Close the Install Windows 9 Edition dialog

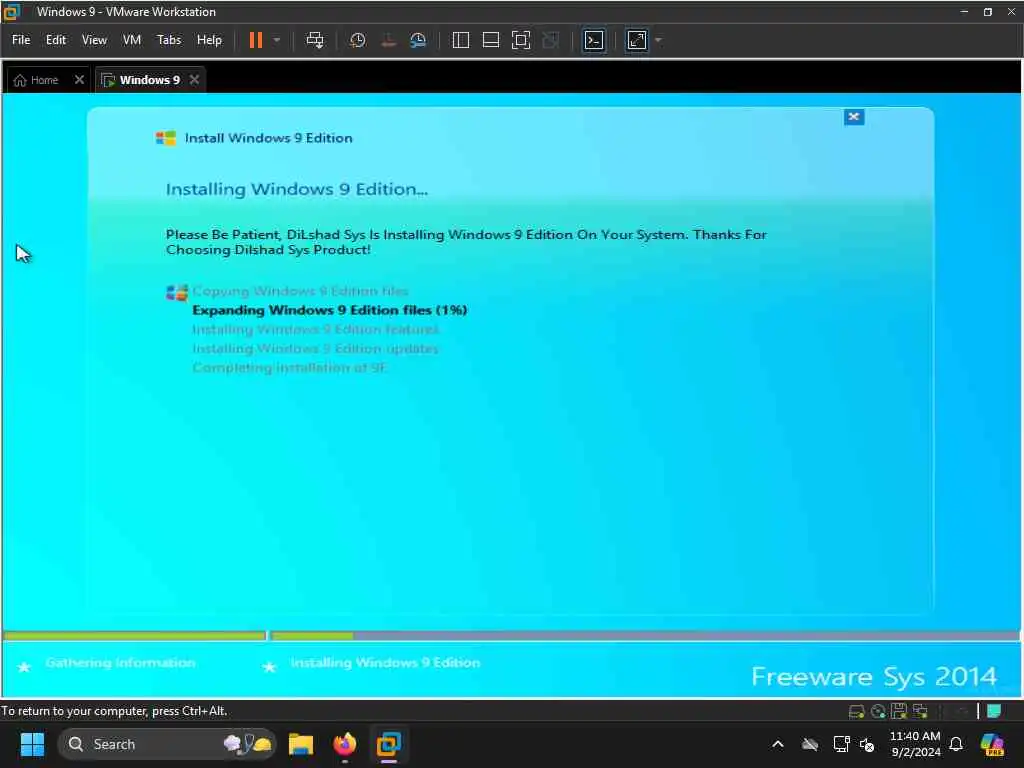(854, 117)
